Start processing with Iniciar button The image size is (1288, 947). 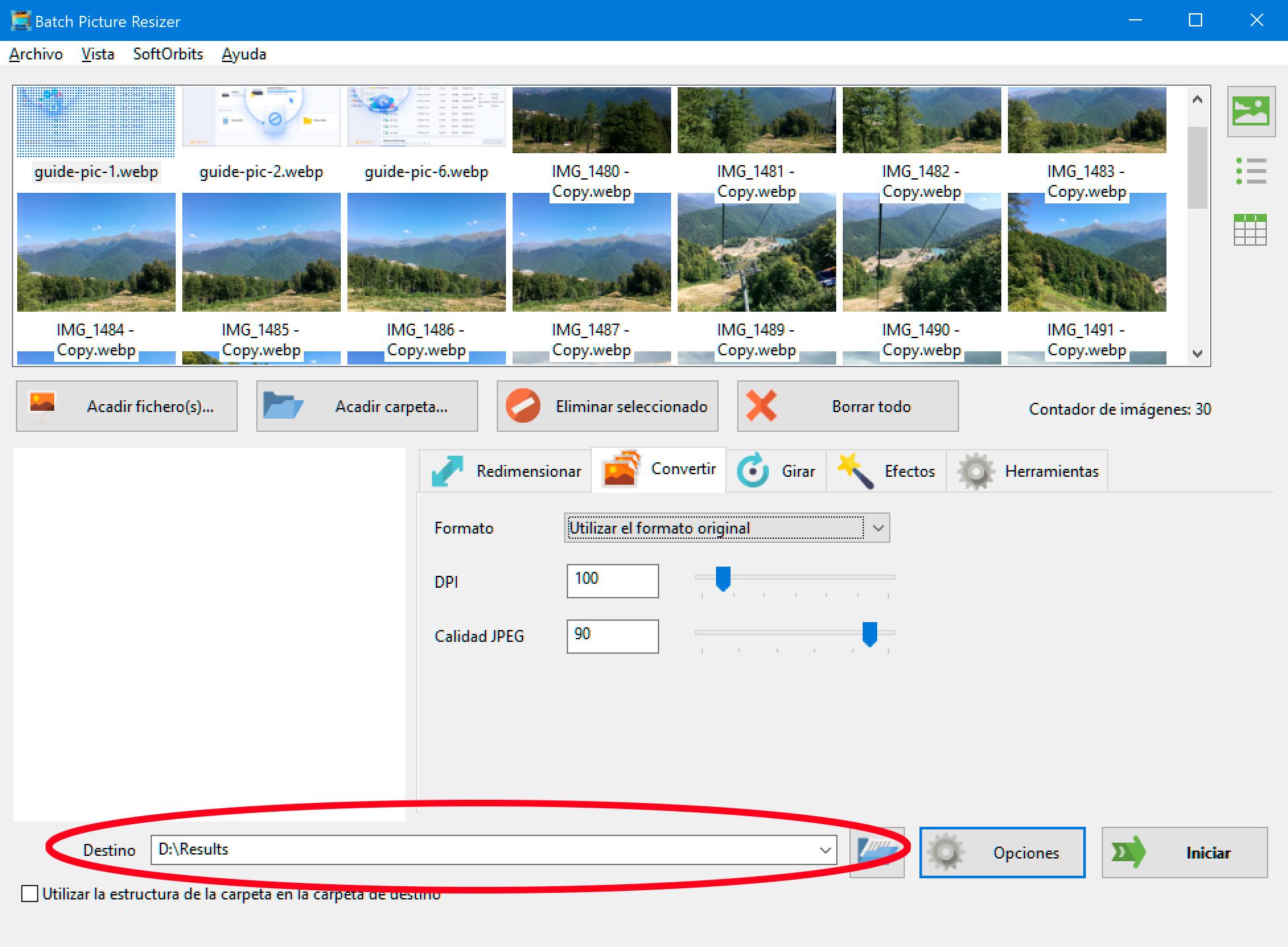click(1185, 853)
